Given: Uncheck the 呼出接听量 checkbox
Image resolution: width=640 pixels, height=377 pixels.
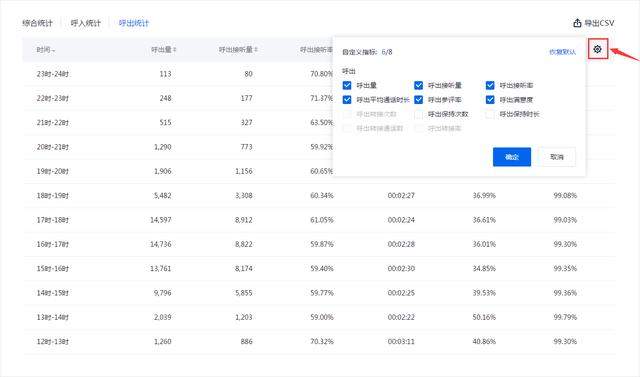Looking at the screenshot, I should coord(418,85).
